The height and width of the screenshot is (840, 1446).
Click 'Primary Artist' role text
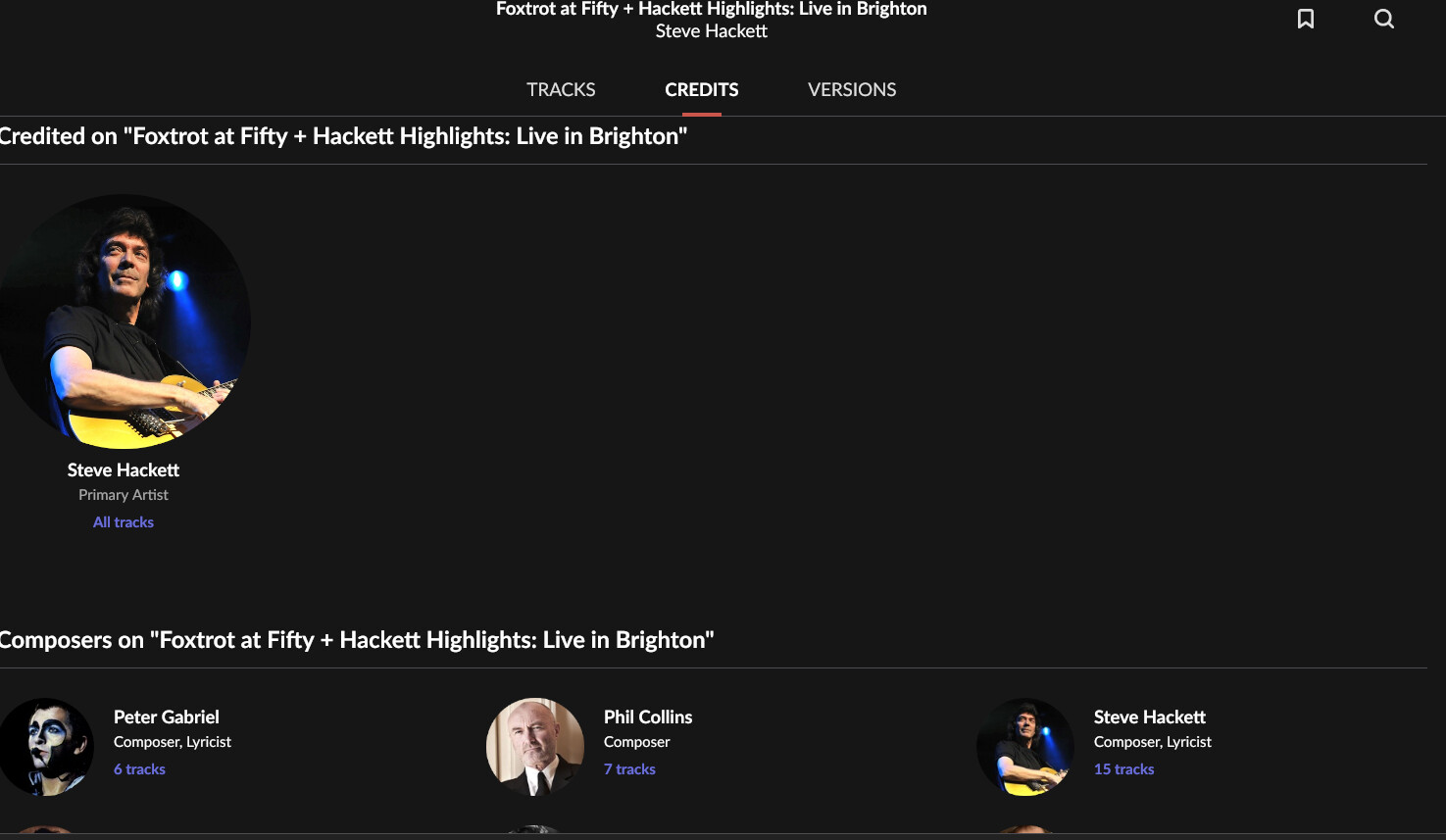click(124, 495)
